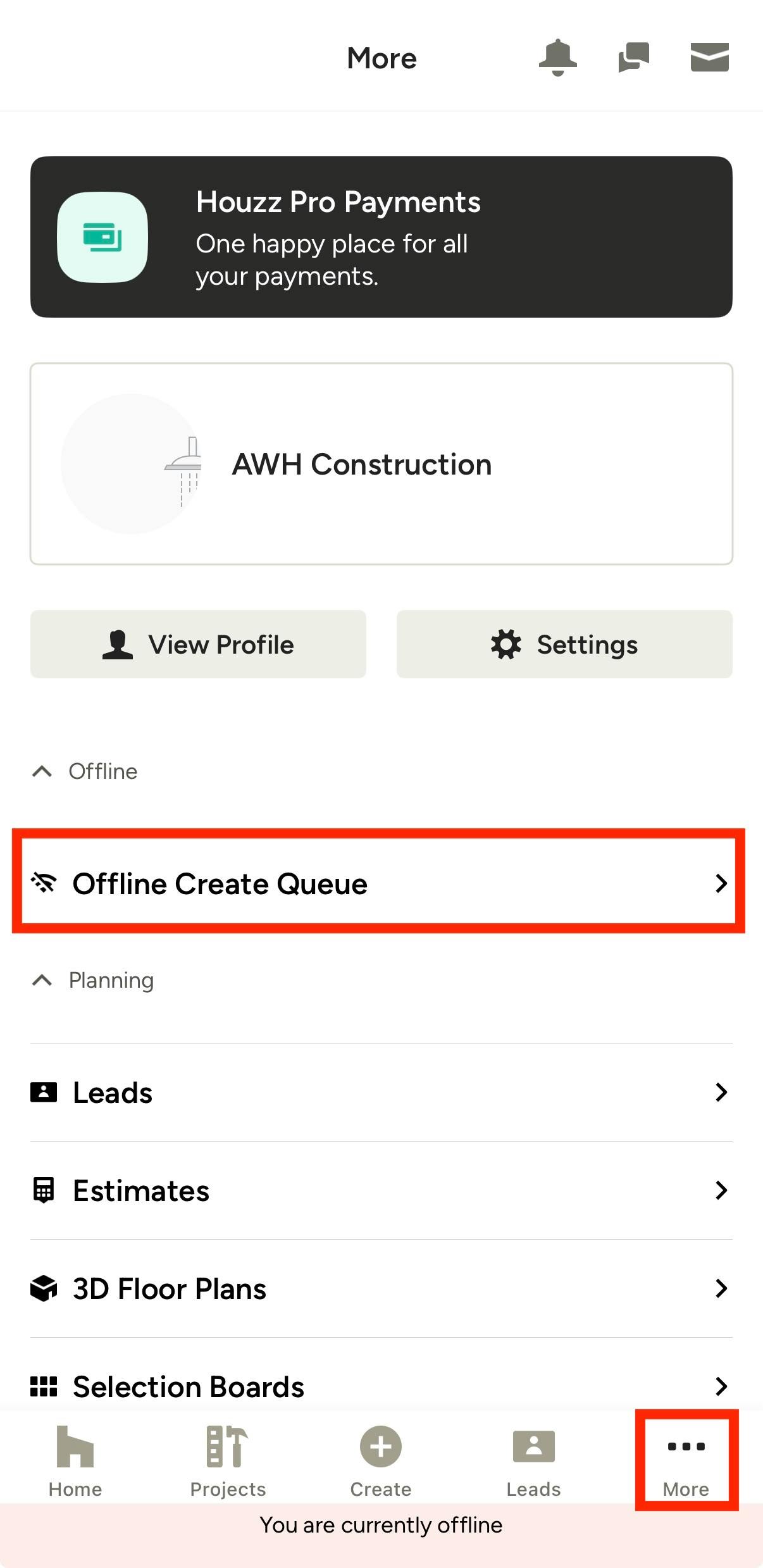
Task: Tap the AWH Construction company card
Action: (381, 464)
